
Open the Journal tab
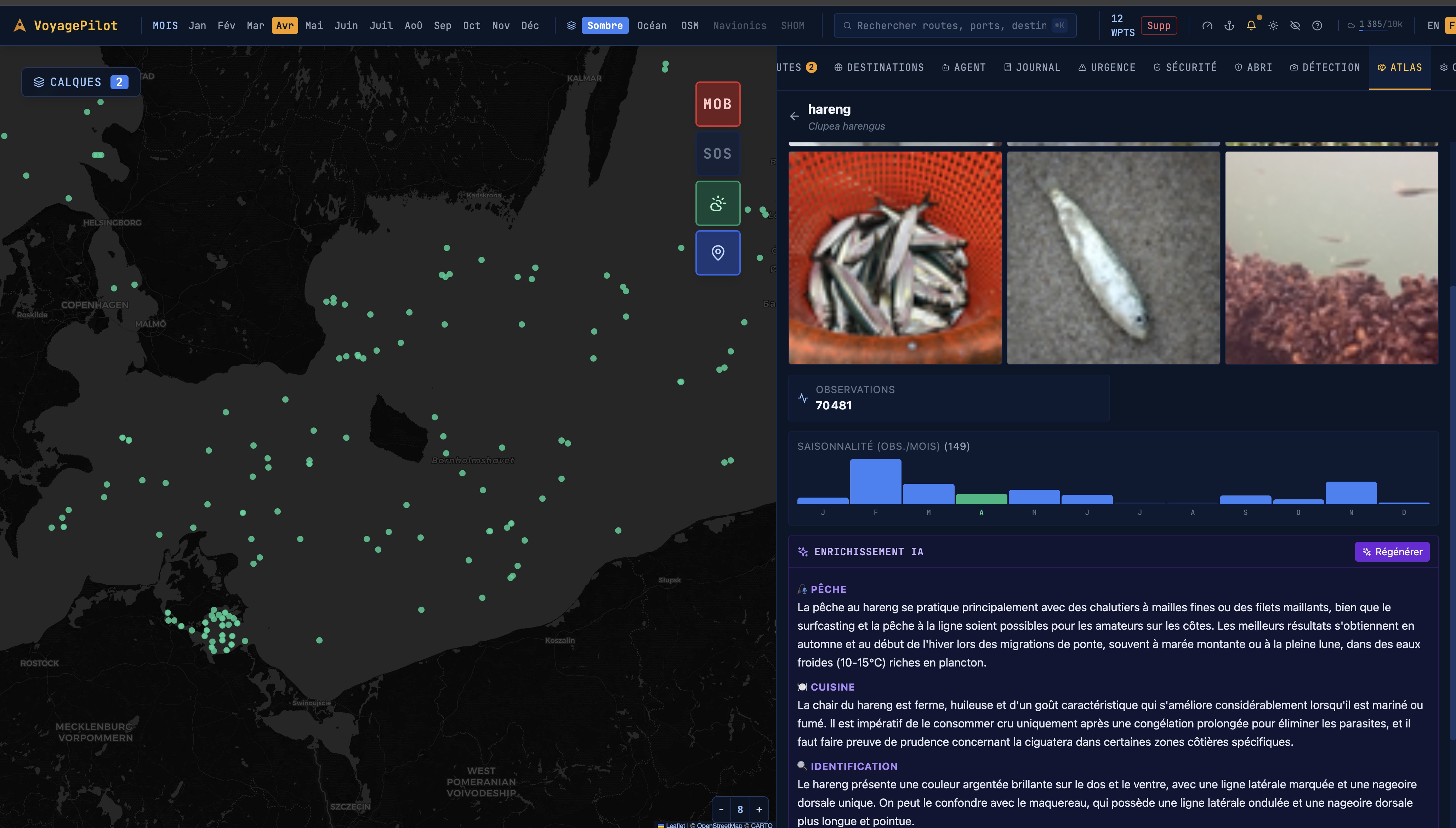(x=1032, y=67)
